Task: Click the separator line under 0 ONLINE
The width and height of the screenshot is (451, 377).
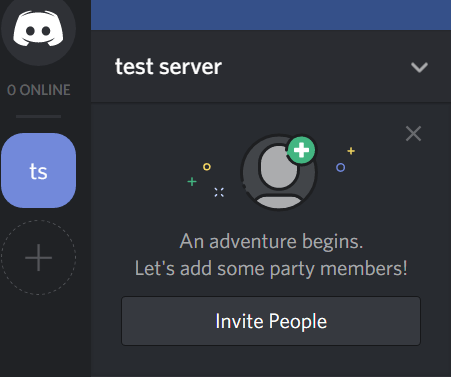Action: click(38, 116)
